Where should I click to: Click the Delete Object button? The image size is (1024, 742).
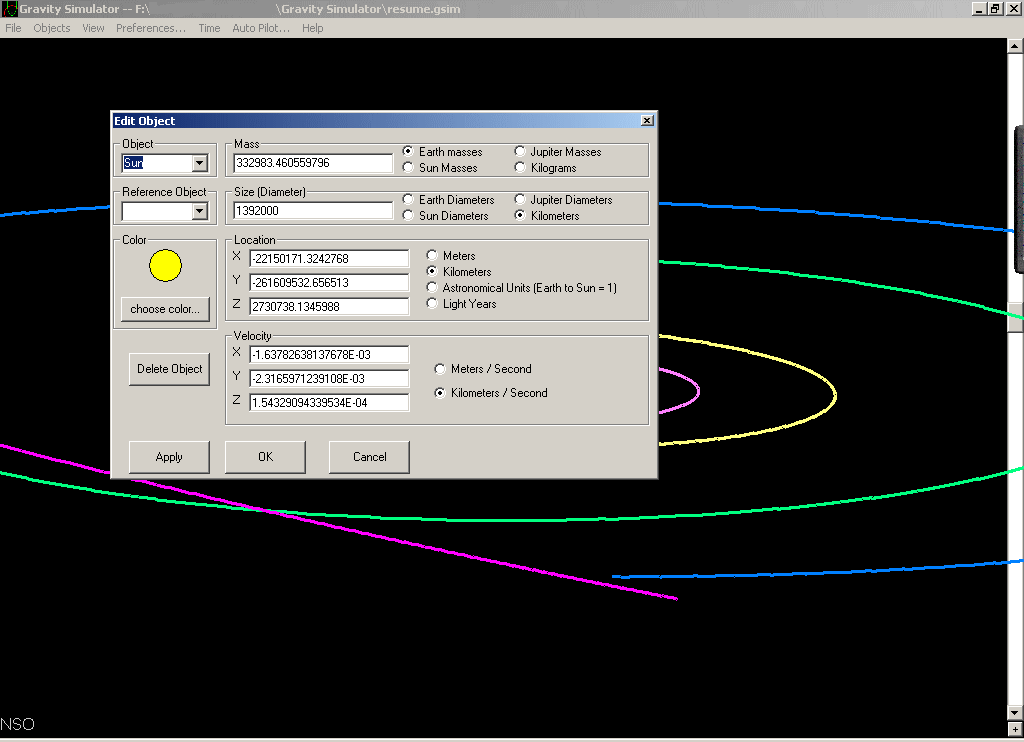coord(169,369)
